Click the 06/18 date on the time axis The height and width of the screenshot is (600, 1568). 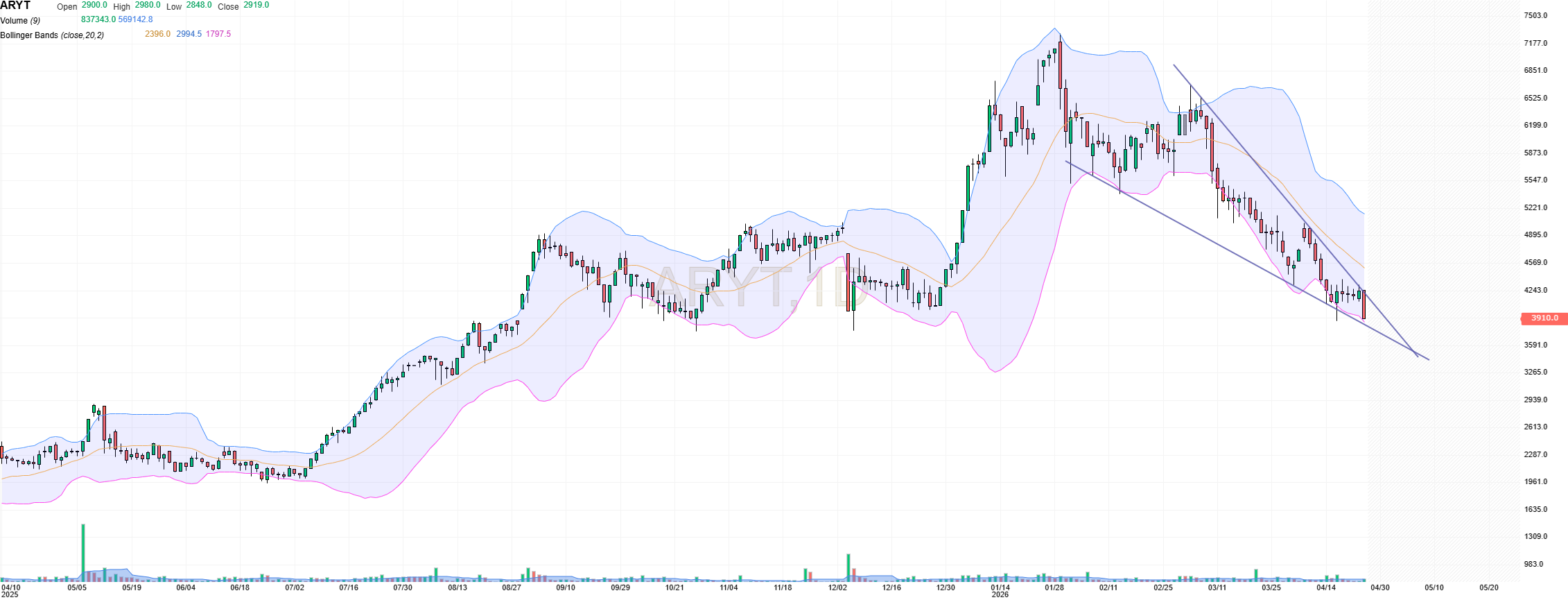point(240,588)
